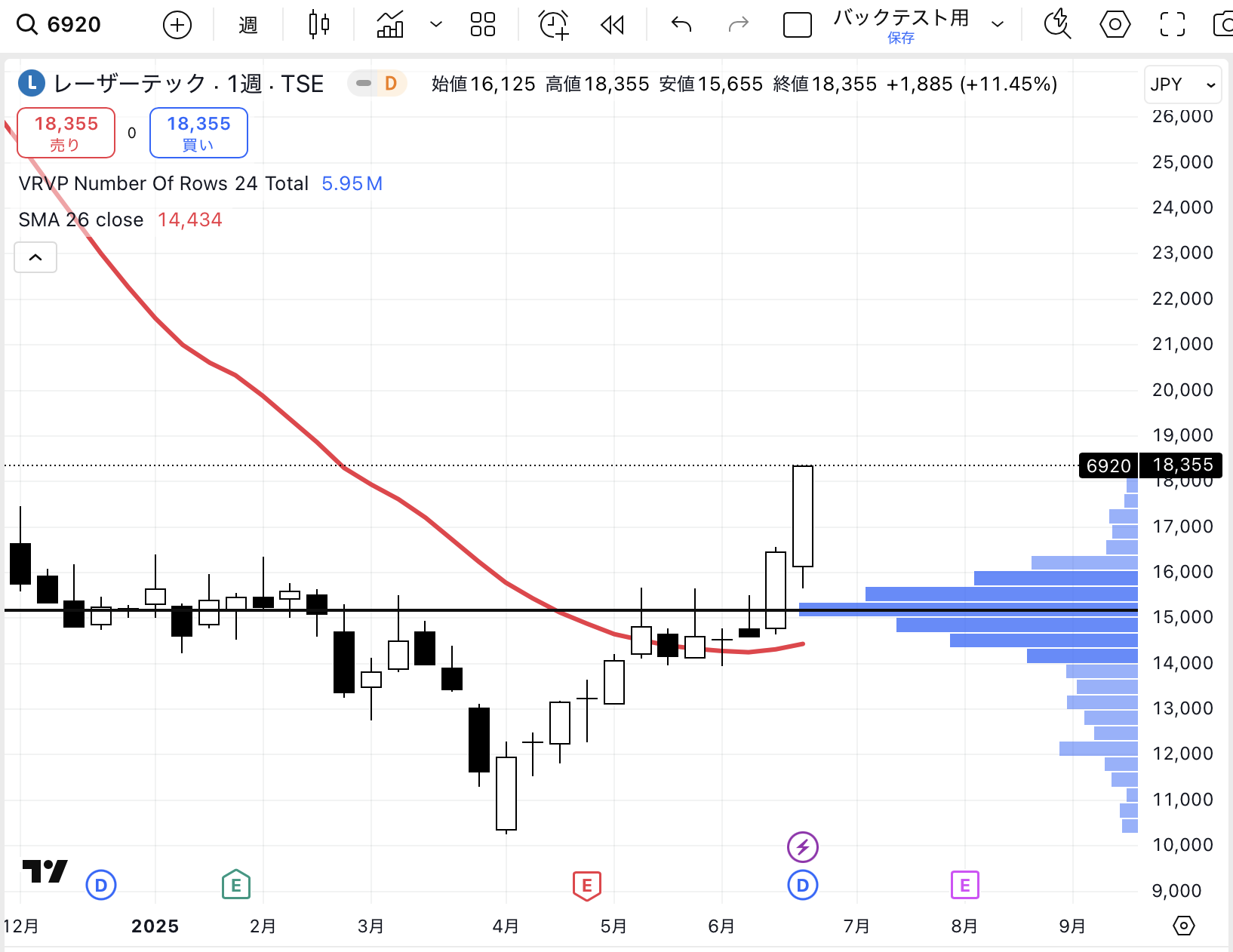Click the 2025 year axis label

coord(155,926)
